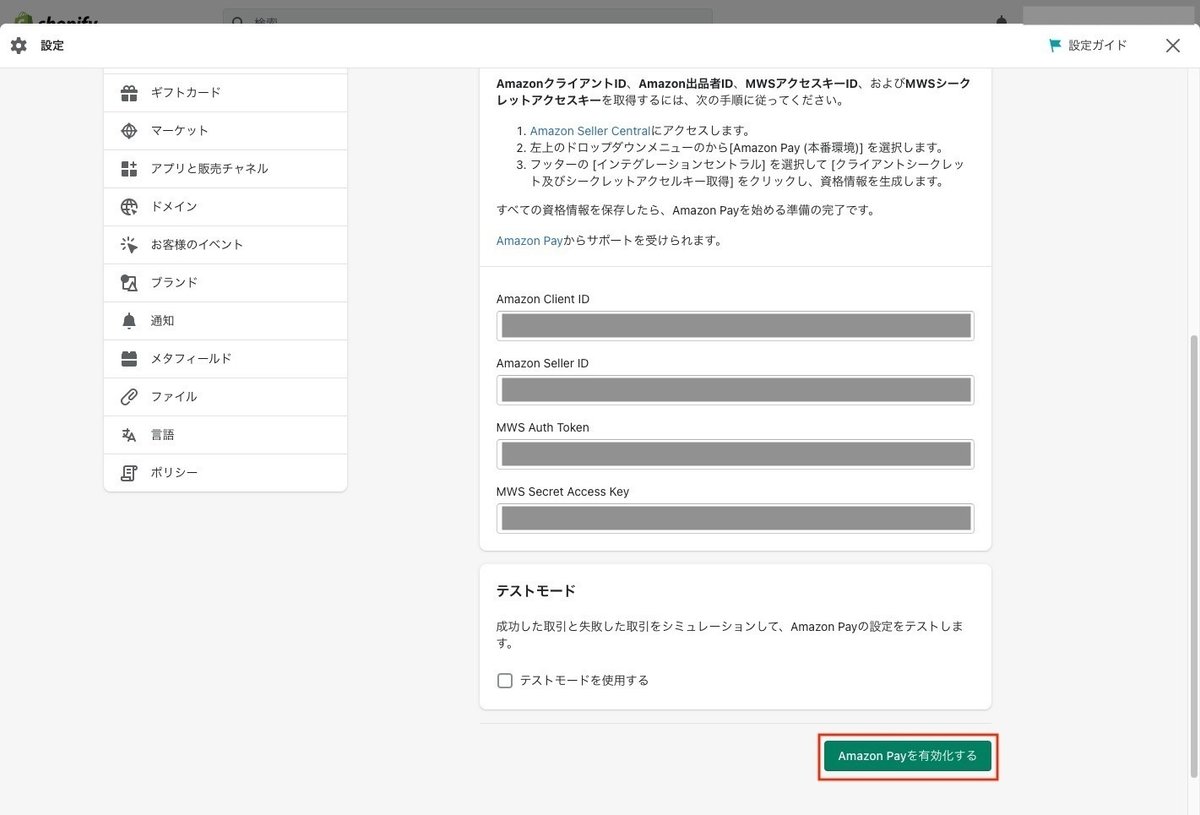Open ファイル settings section
This screenshot has width=1200, height=815.
225,397
